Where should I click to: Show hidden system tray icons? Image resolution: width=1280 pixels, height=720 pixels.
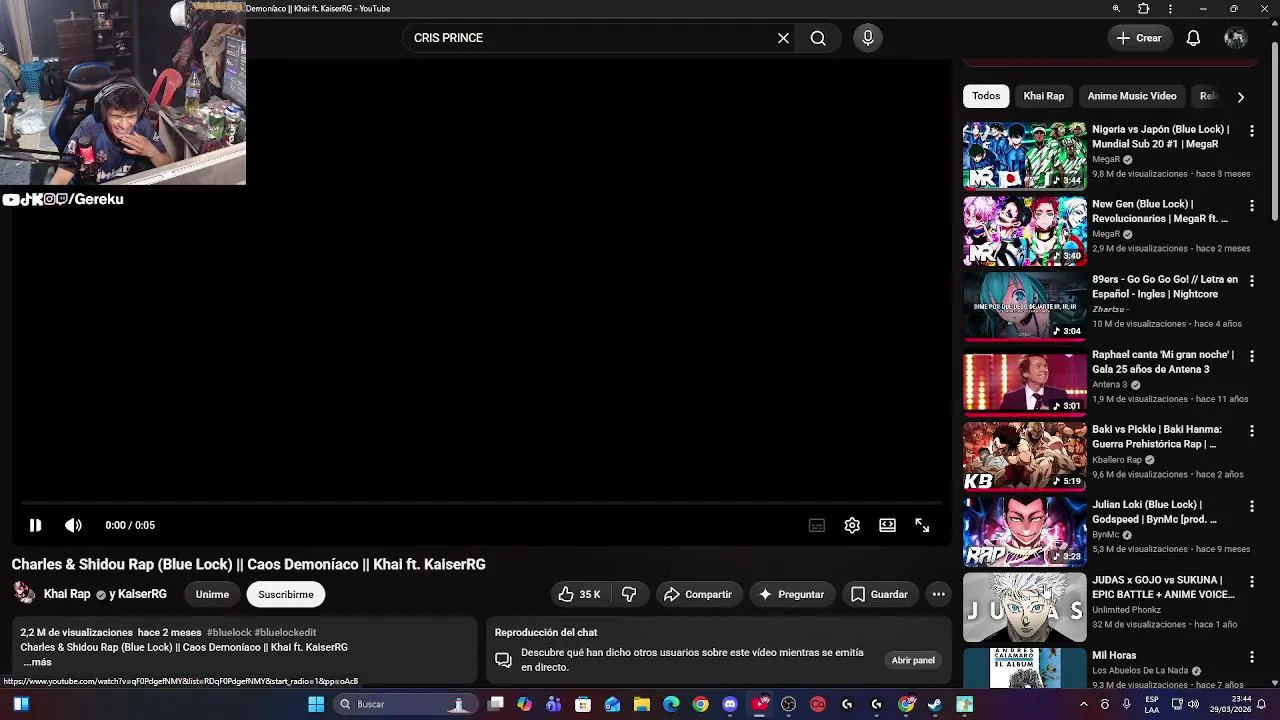coord(1083,704)
